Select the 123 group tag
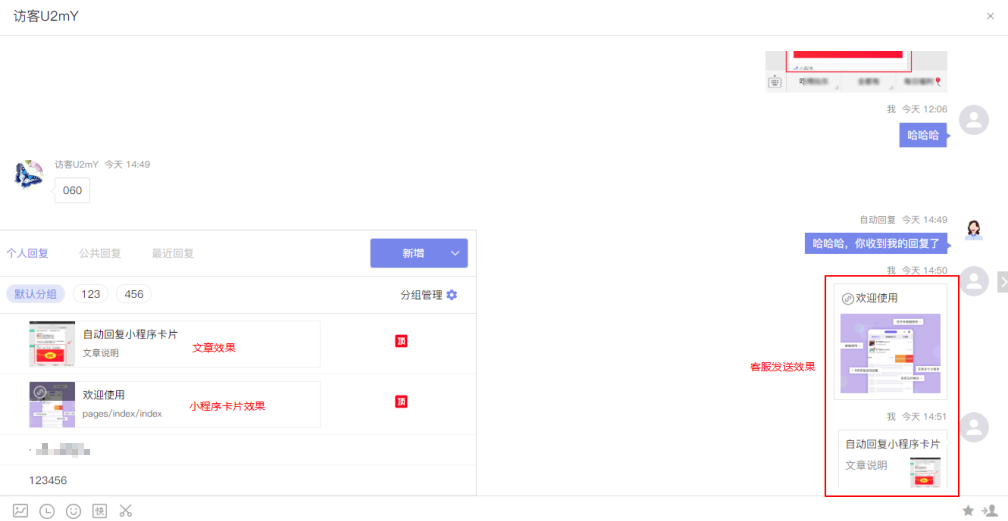1008x521 pixels. 91,294
